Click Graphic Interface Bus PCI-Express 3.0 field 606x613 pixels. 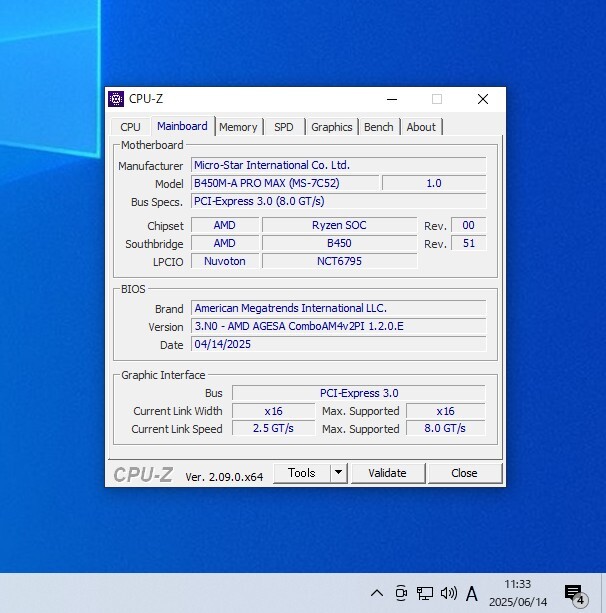coord(359,393)
